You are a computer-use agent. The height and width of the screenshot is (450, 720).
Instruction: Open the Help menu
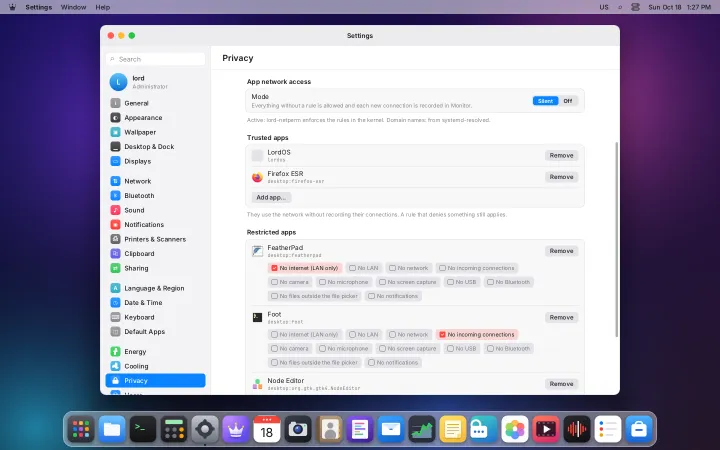click(x=102, y=7)
